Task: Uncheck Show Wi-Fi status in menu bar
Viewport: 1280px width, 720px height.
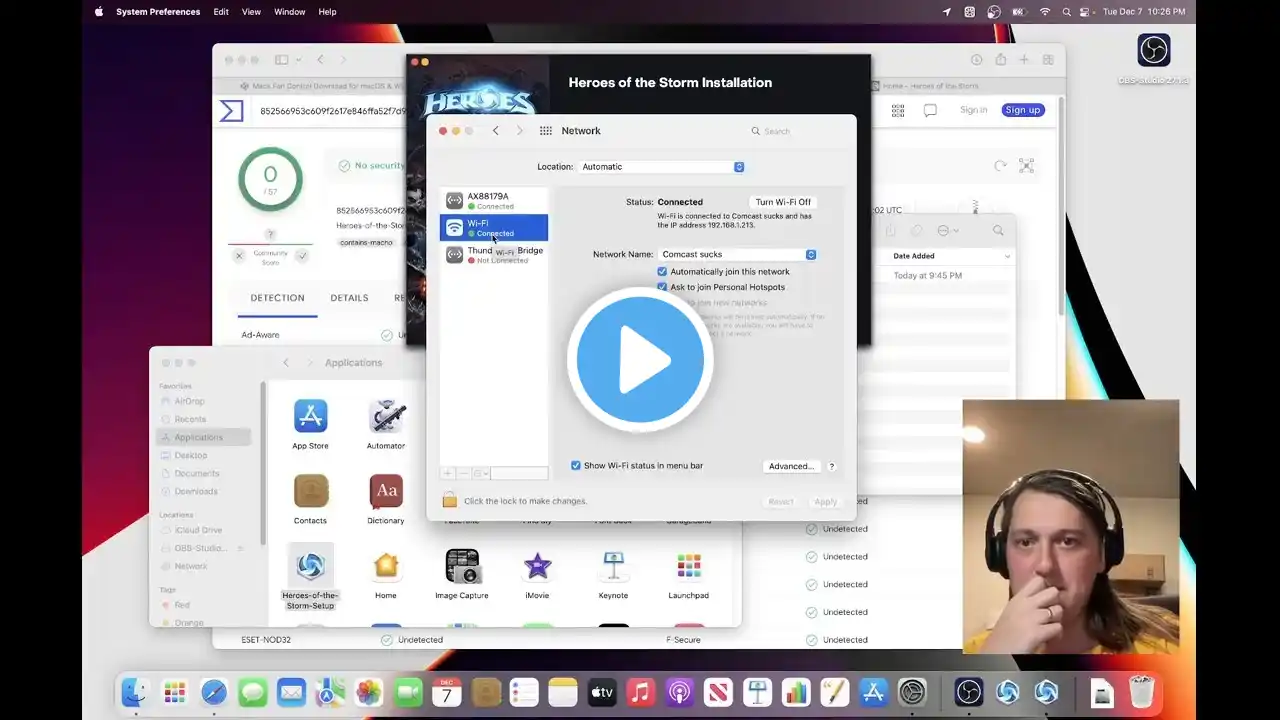Action: click(576, 465)
